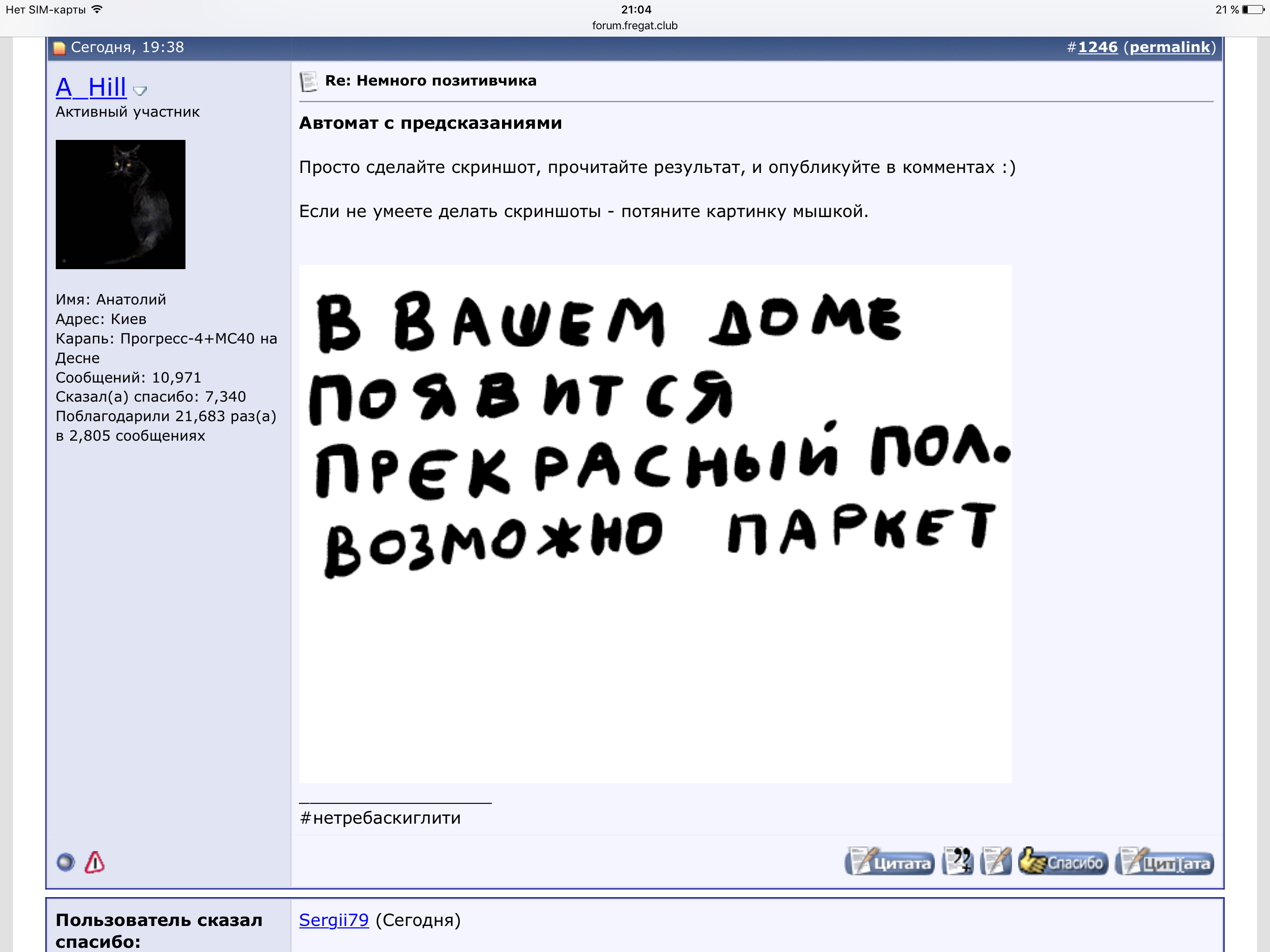Tap the Wi-Fi icon in status bar
This screenshot has height=952, width=1270.
[x=97, y=9]
